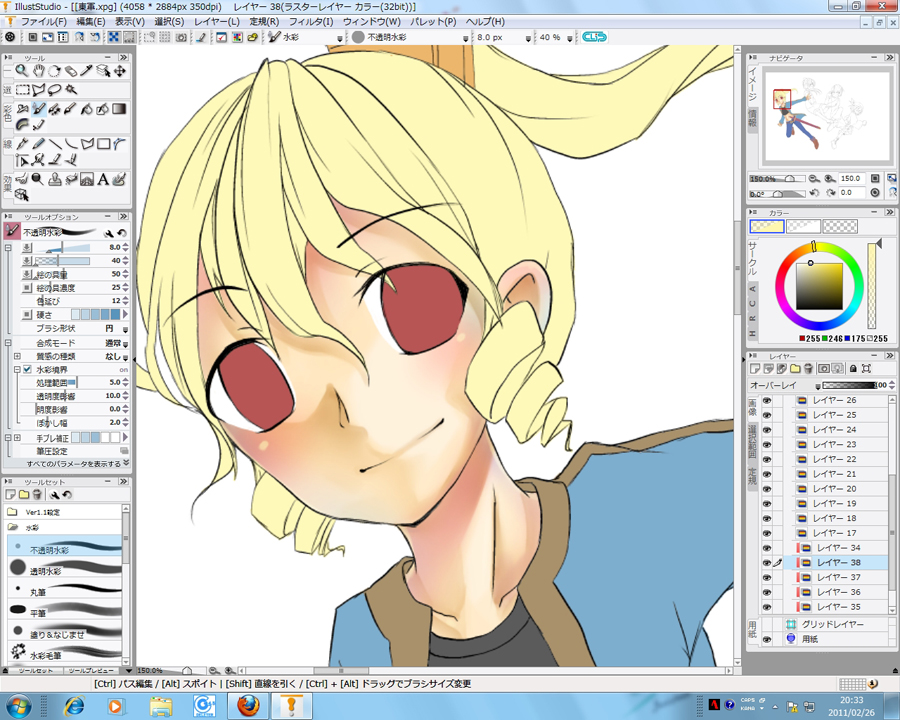Open Firefox from the taskbar

coord(249,705)
